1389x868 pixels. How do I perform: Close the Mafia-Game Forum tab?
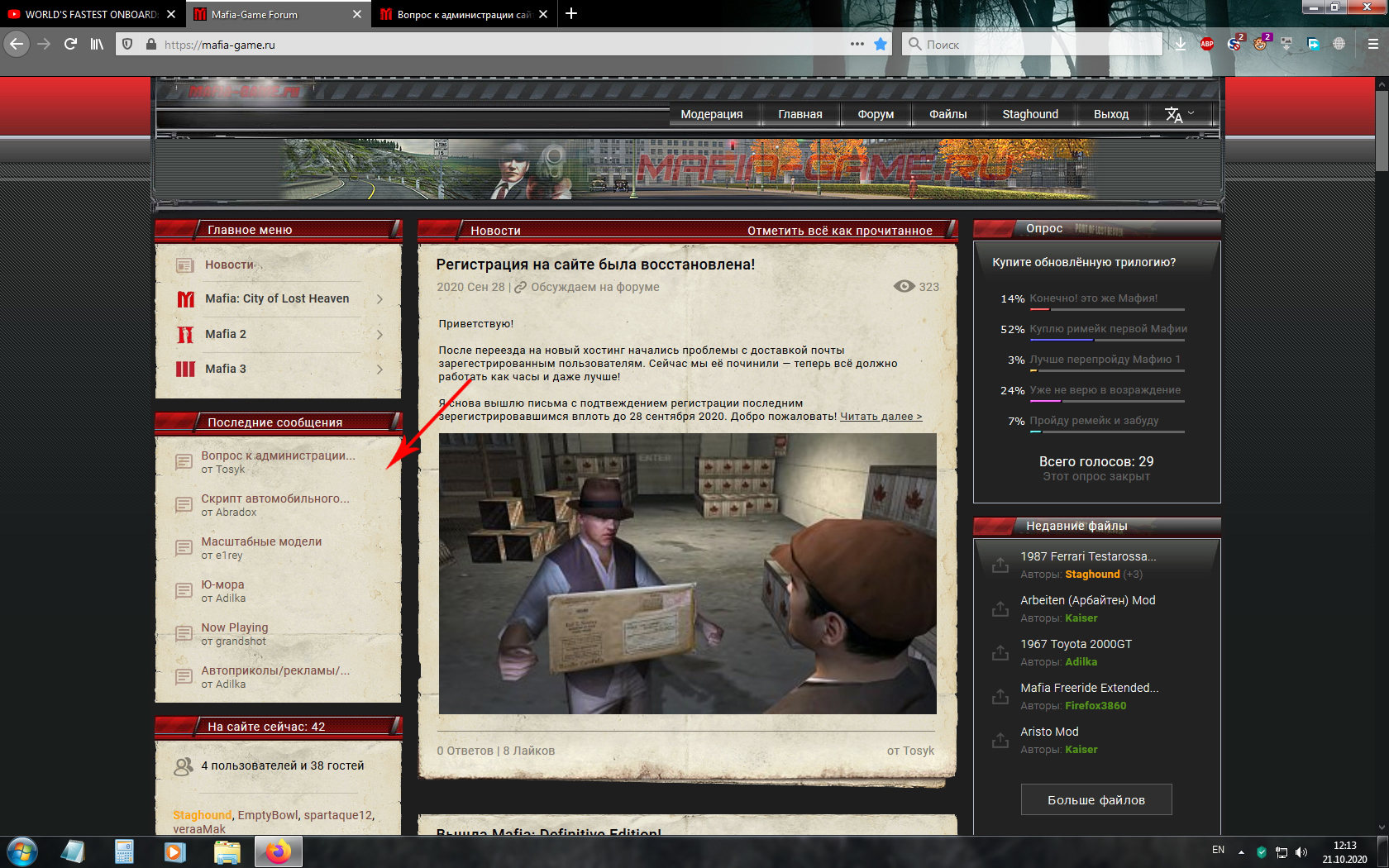click(357, 14)
